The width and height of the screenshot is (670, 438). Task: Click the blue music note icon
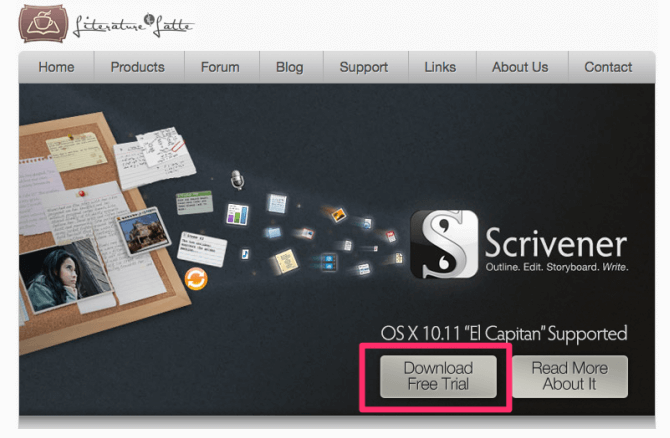(x=245, y=254)
